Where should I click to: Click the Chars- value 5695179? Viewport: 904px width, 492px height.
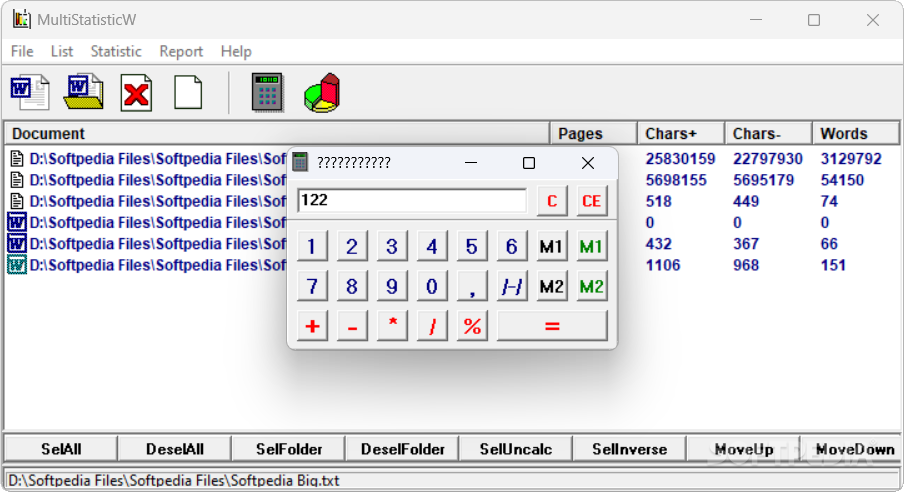763,180
